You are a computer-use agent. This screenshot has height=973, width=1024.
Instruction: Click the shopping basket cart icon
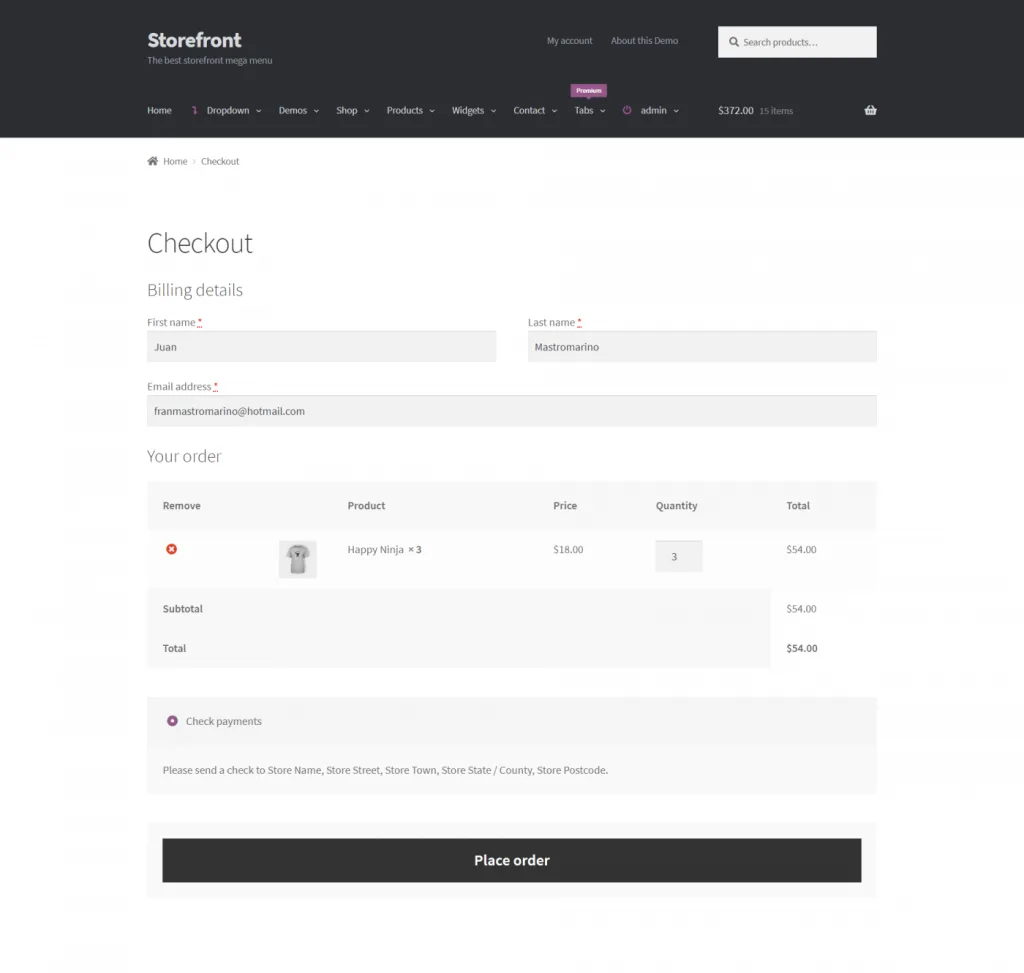[870, 110]
